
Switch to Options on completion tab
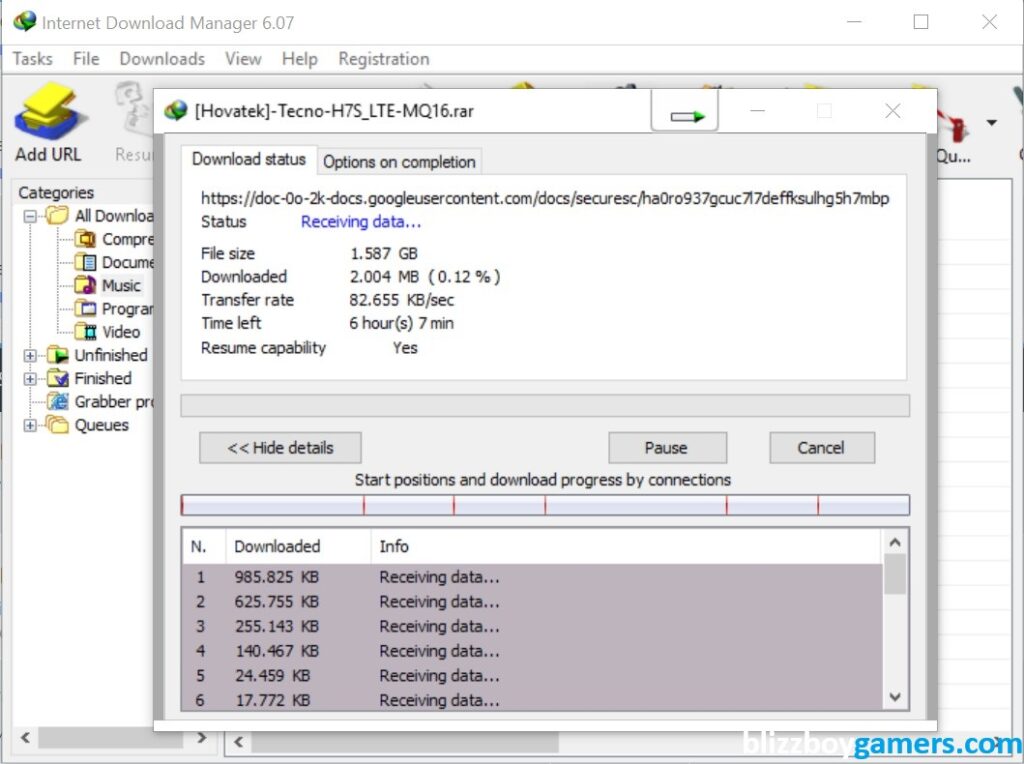pos(399,162)
